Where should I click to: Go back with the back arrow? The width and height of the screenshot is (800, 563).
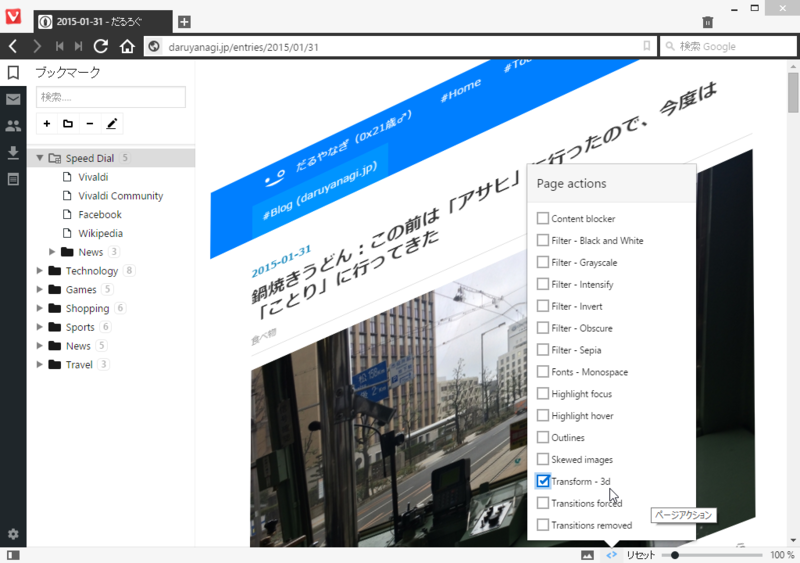(13, 46)
